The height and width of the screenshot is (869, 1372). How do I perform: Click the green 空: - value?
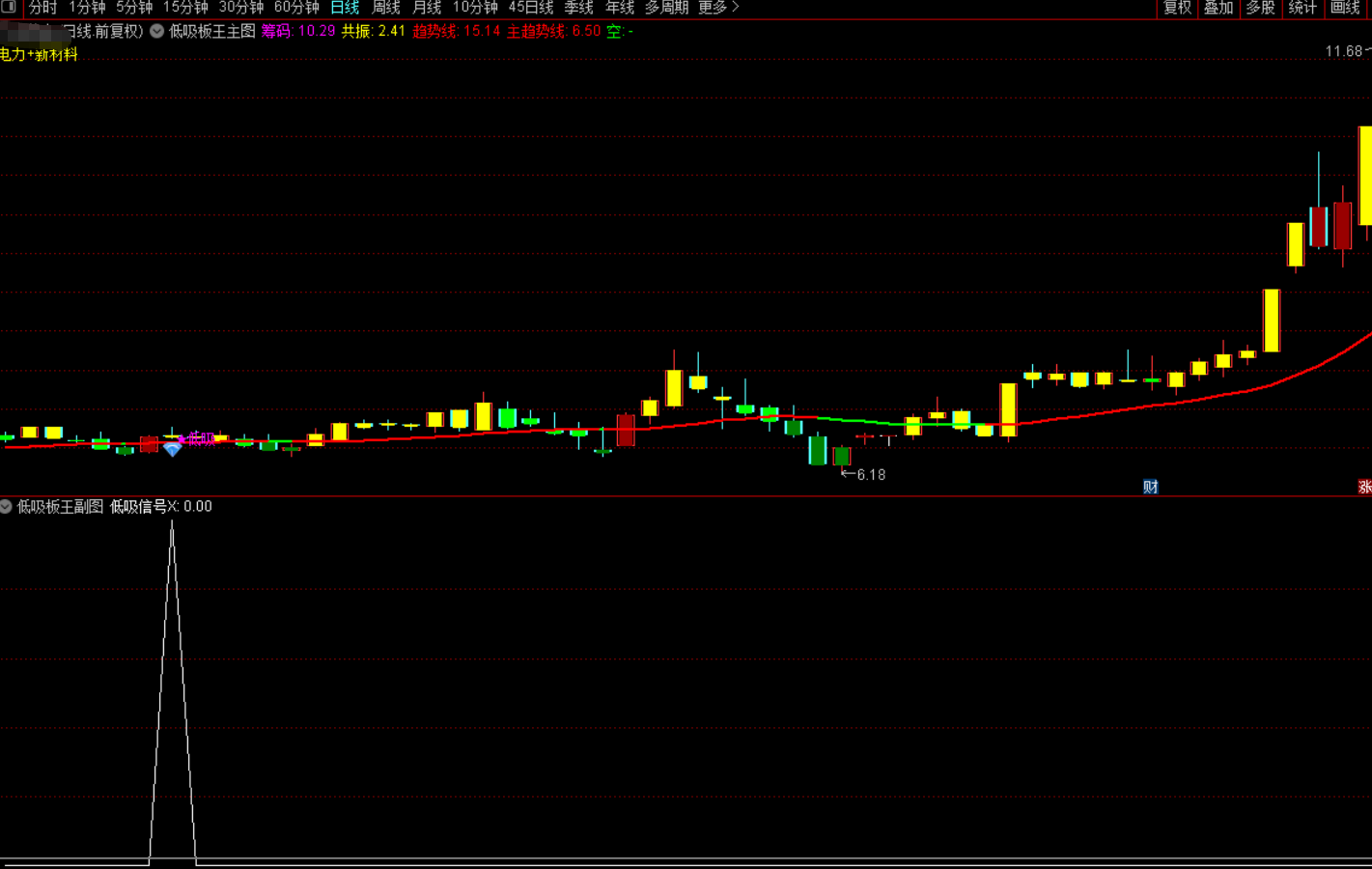click(620, 31)
